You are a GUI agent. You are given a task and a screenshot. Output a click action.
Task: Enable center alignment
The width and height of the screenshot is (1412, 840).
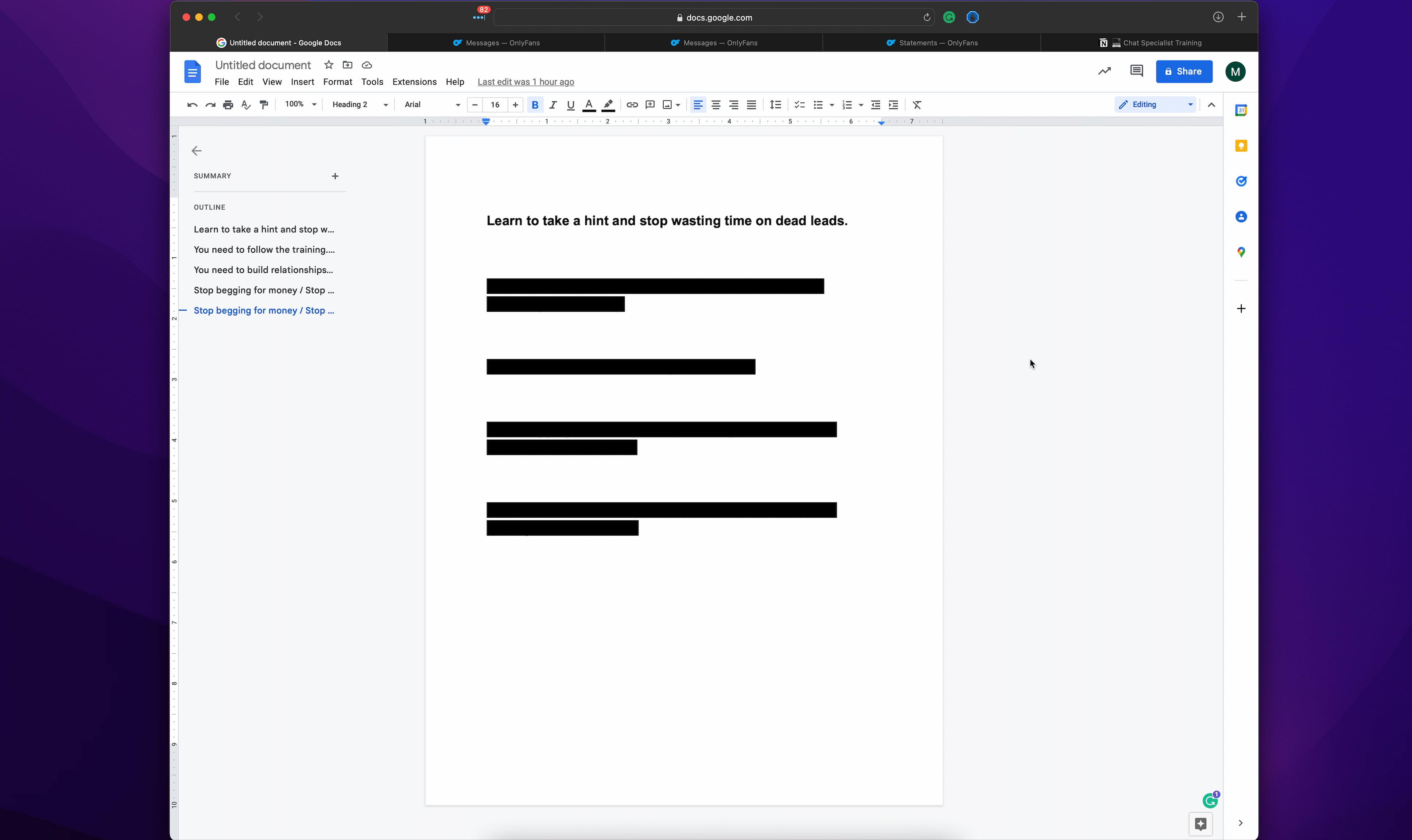click(x=715, y=105)
